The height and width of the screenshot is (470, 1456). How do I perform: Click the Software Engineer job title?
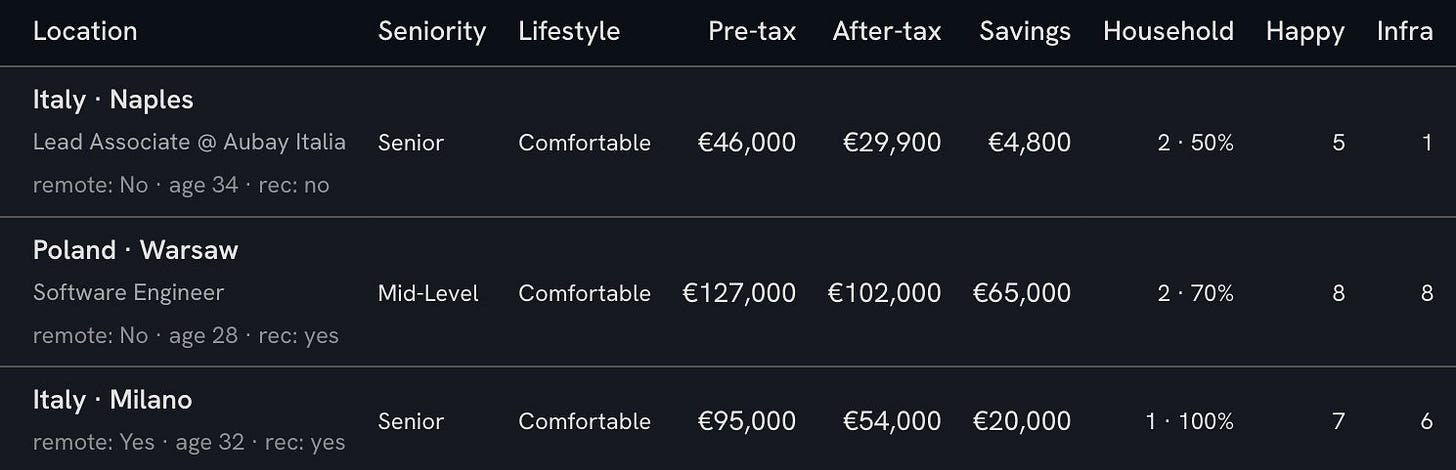[x=128, y=292]
